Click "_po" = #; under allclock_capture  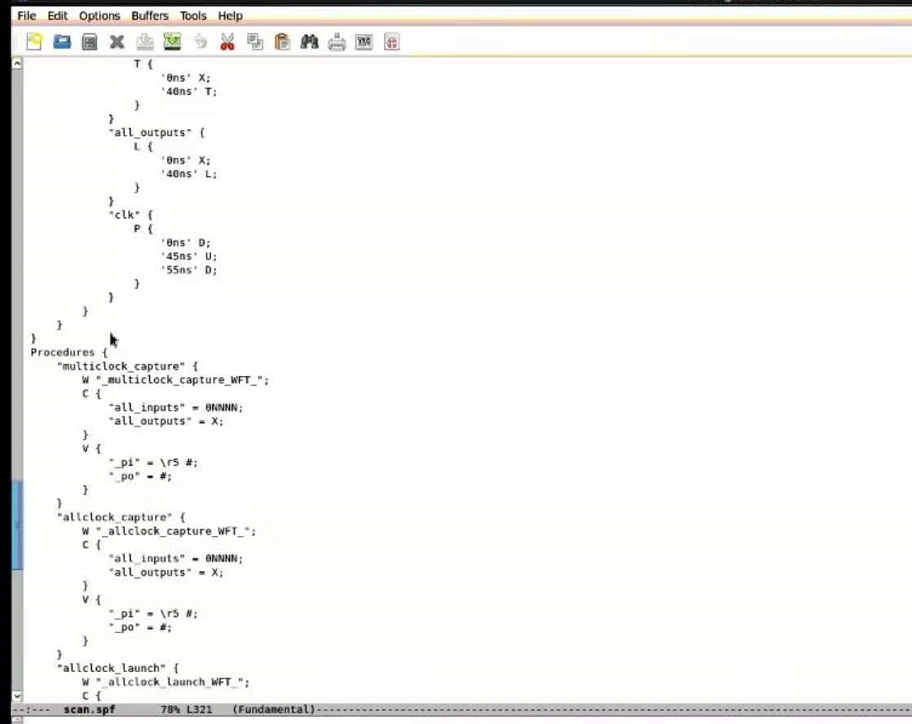point(140,627)
